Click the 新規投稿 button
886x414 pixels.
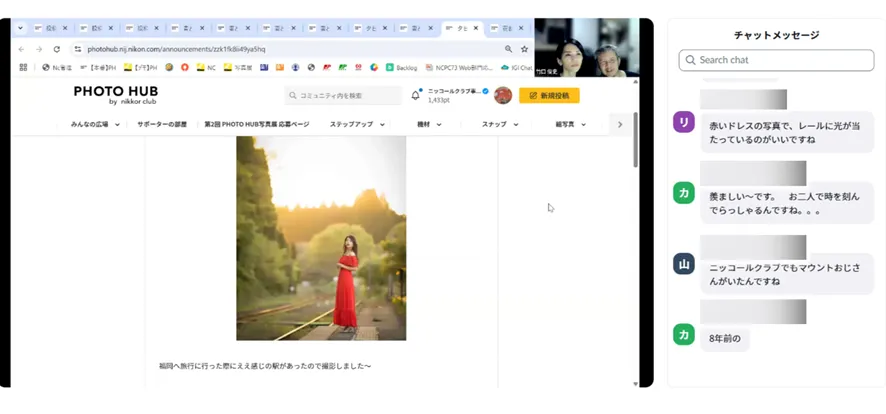click(x=549, y=95)
